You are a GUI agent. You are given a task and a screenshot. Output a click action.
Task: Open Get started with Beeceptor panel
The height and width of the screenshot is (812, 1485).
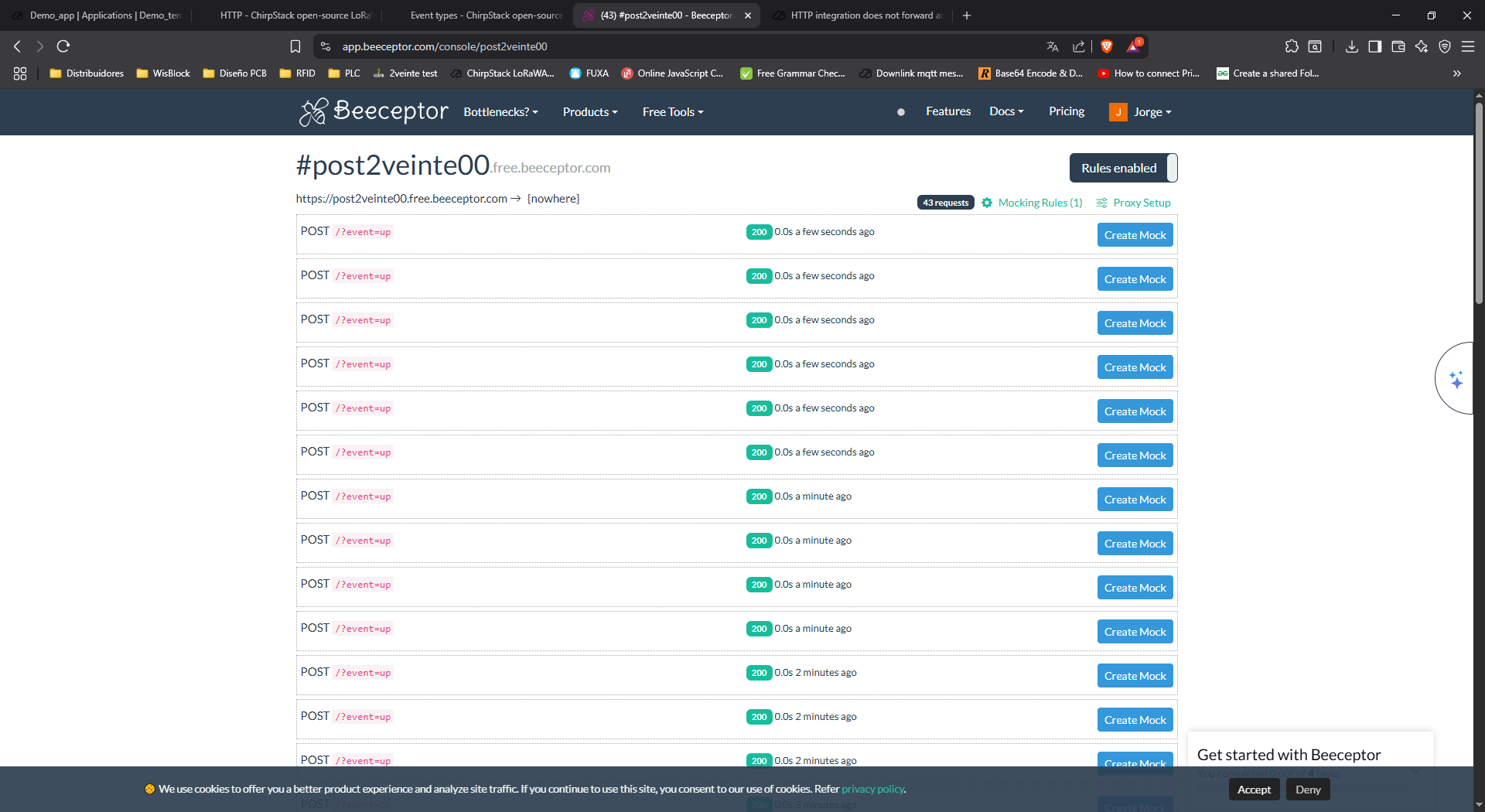[x=1289, y=755]
